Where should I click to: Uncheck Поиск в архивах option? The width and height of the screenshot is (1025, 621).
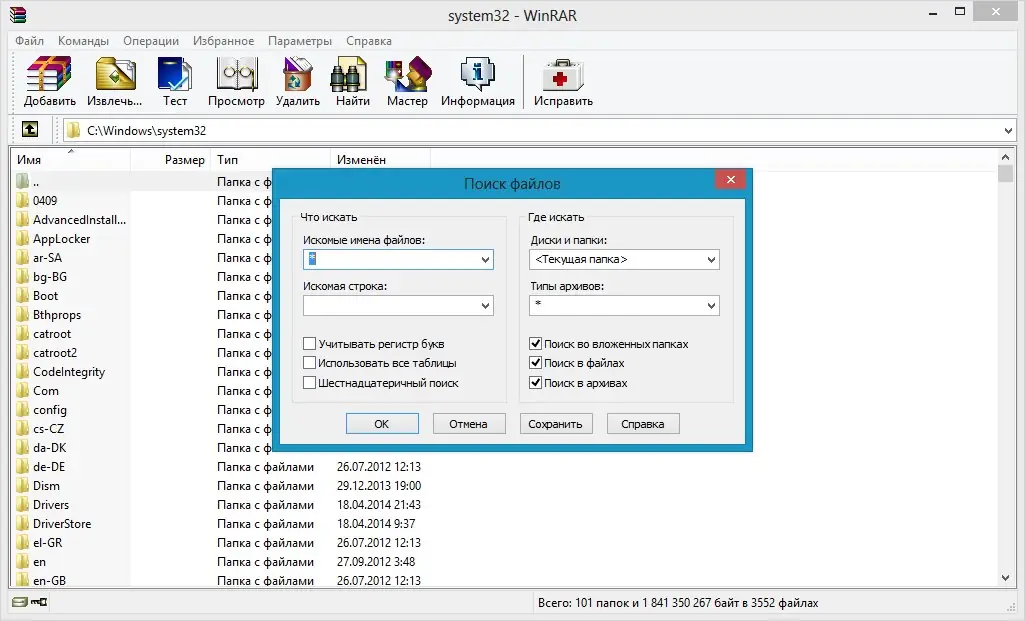[x=535, y=382]
